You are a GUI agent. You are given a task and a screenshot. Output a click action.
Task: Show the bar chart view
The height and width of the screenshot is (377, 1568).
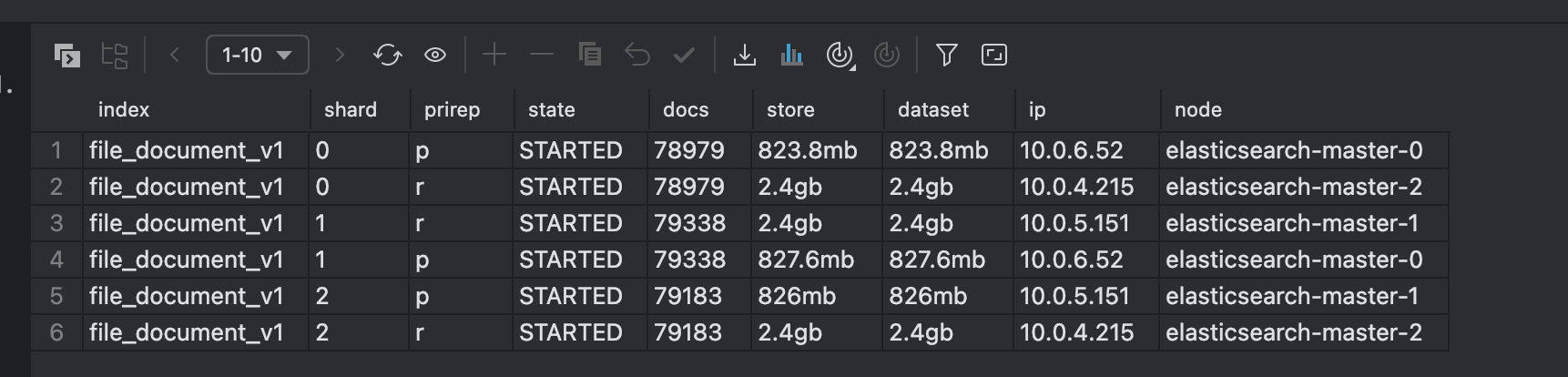[792, 56]
